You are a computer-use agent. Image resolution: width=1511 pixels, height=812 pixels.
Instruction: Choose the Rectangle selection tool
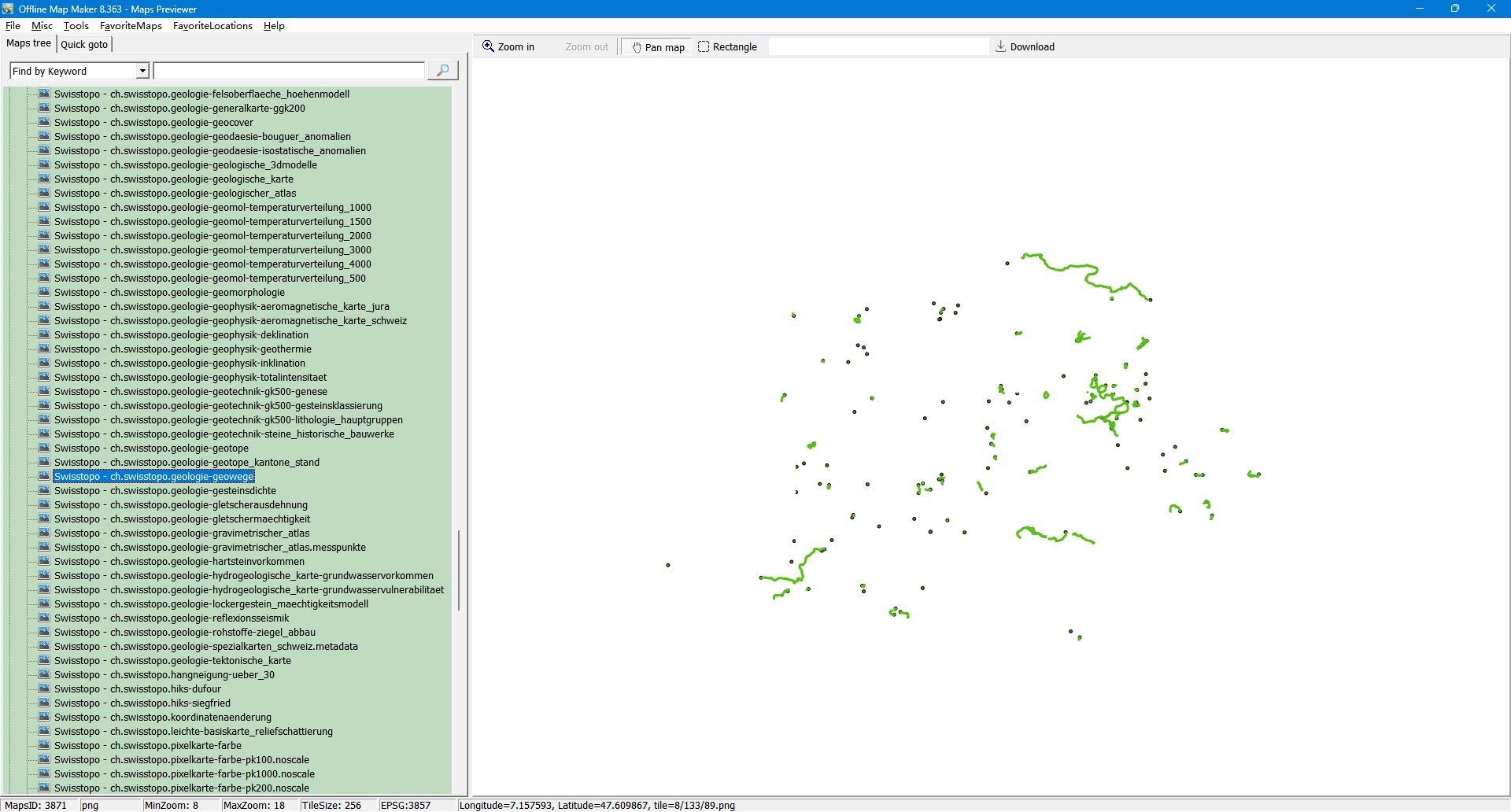click(x=727, y=47)
